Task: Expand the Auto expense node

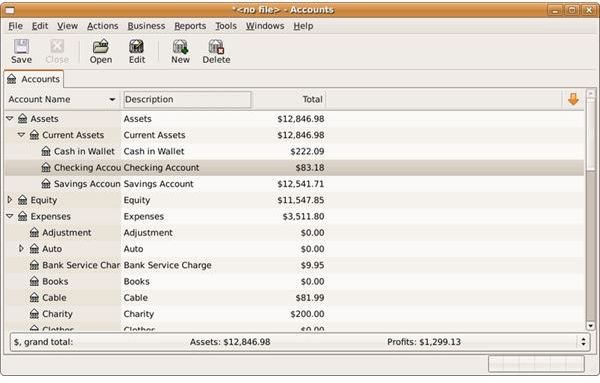Action: coord(21,249)
